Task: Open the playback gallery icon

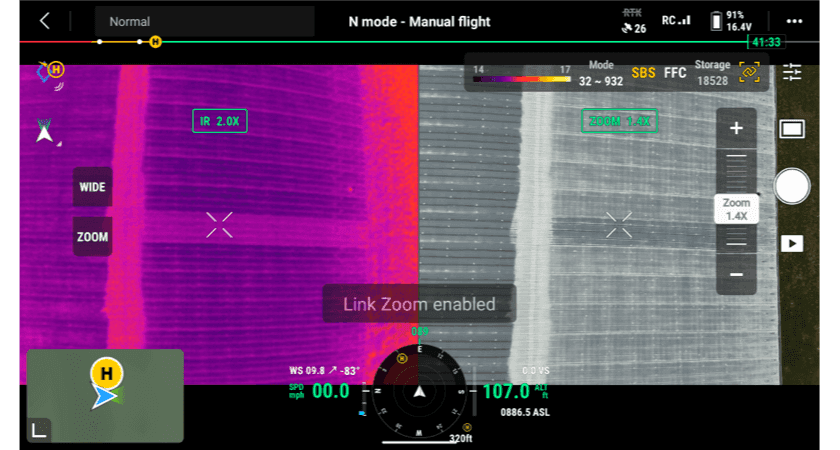Action: [792, 243]
